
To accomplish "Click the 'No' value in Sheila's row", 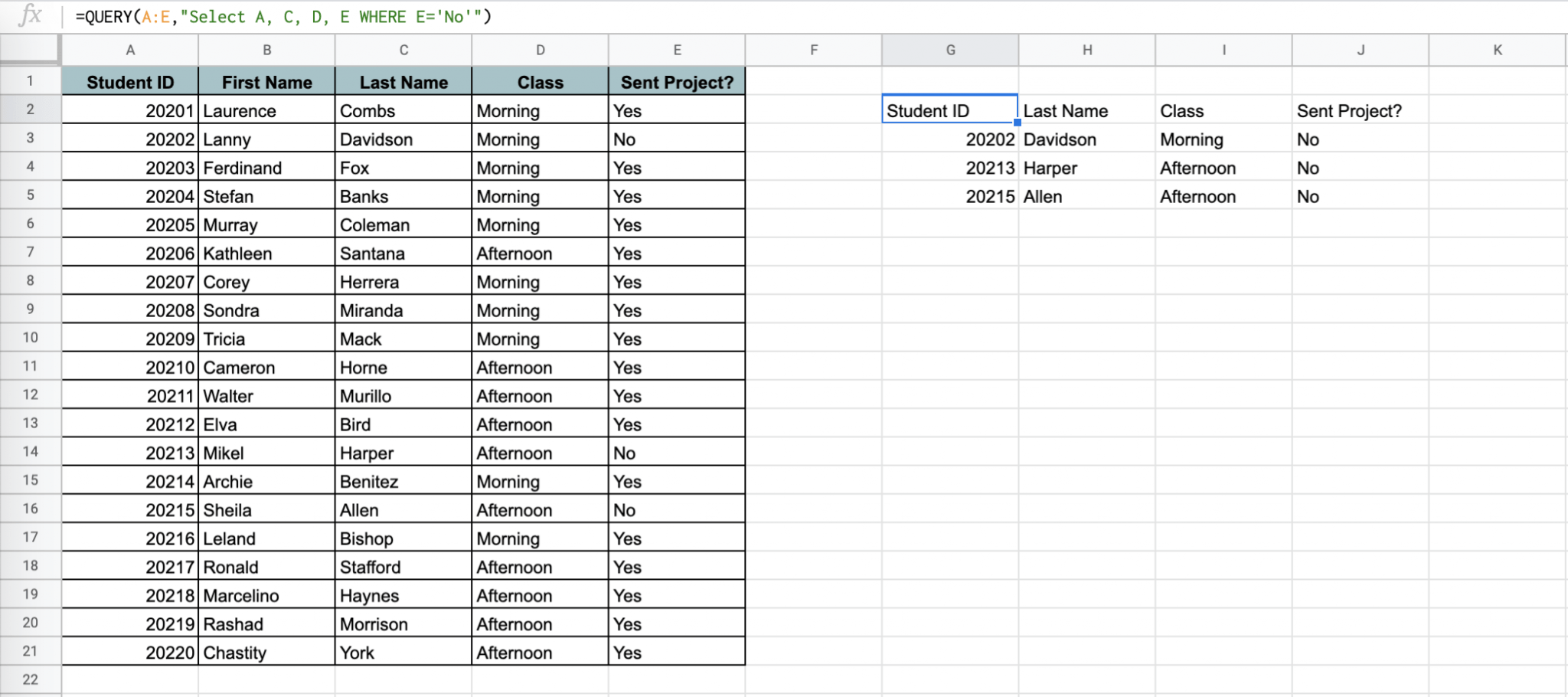I will coord(677,510).
